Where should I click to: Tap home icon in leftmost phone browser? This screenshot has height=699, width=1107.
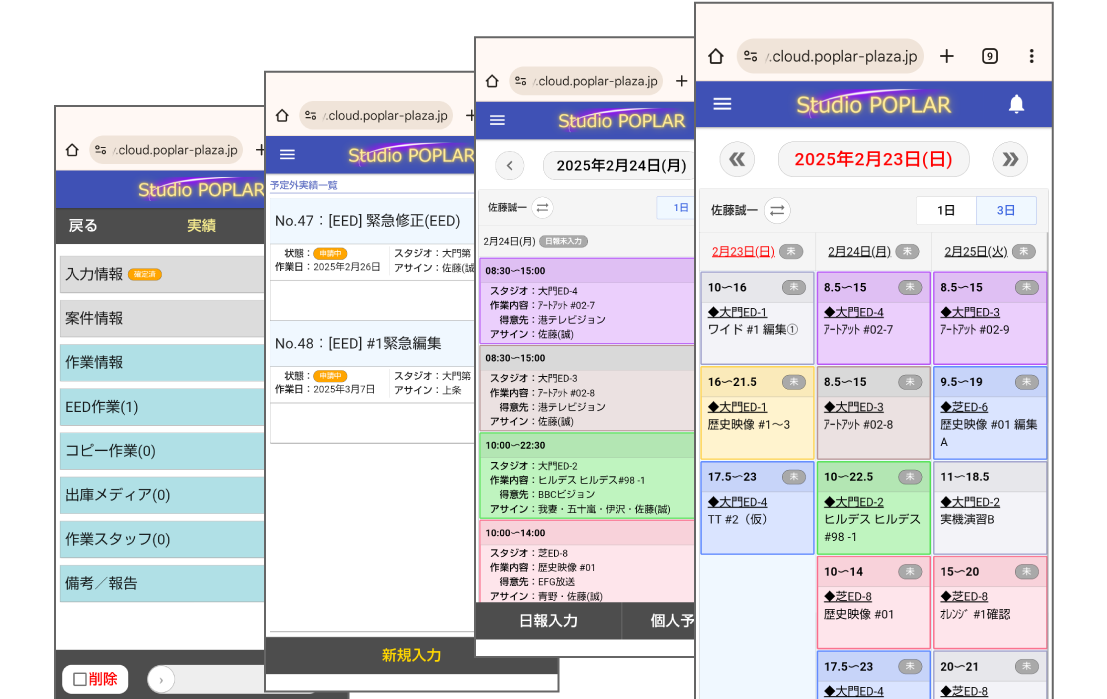[x=72, y=150]
